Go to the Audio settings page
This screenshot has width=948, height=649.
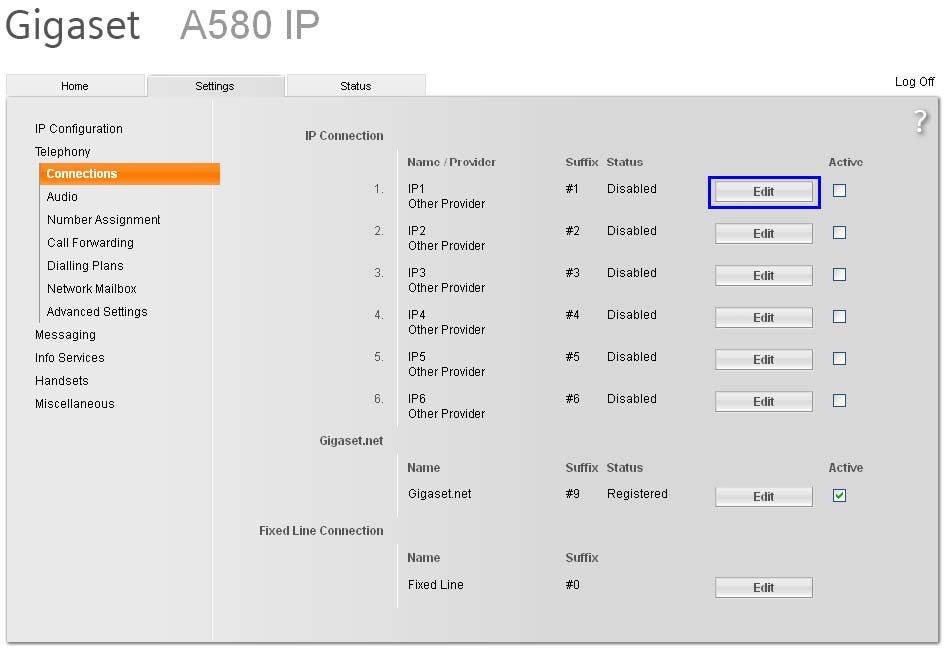62,197
